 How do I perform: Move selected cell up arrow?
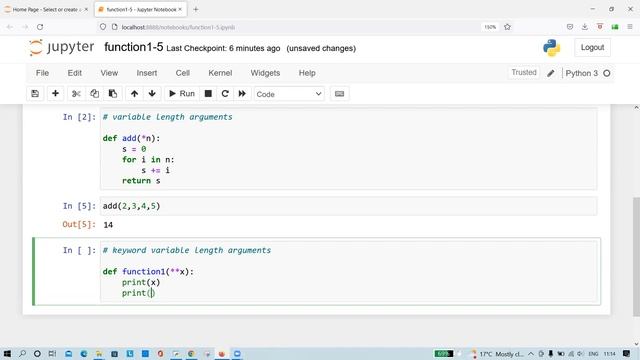[134, 94]
